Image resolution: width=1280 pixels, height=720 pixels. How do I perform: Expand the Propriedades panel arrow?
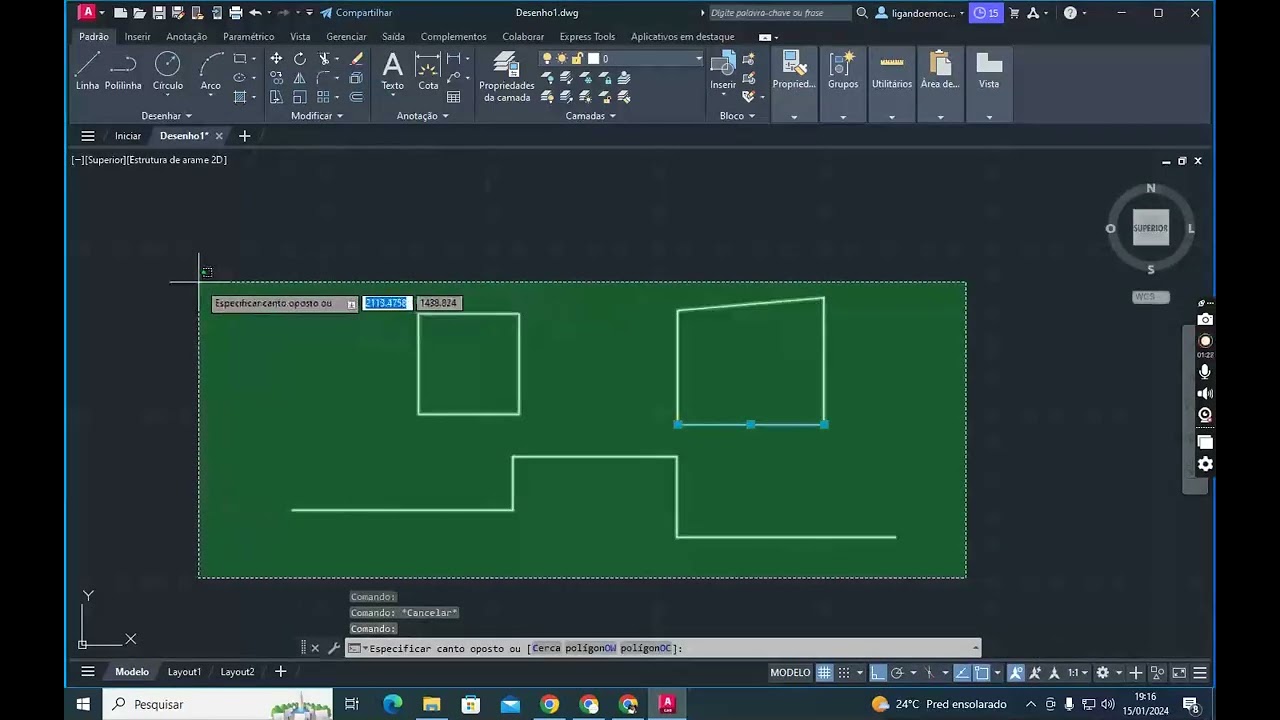794,116
